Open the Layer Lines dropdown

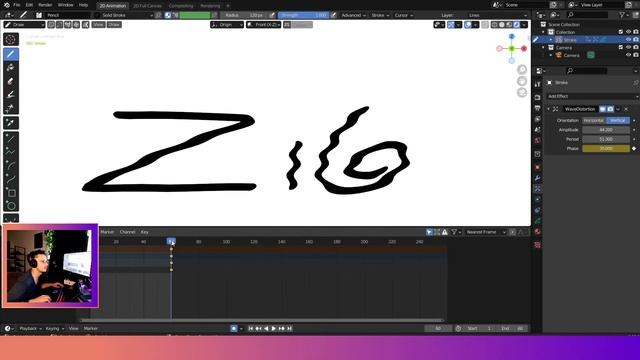click(498, 15)
